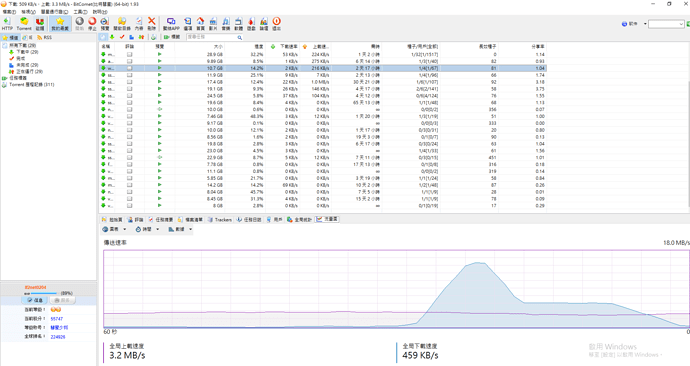
Task: Click the magnet link toolbar icon
Action: pos(40,23)
